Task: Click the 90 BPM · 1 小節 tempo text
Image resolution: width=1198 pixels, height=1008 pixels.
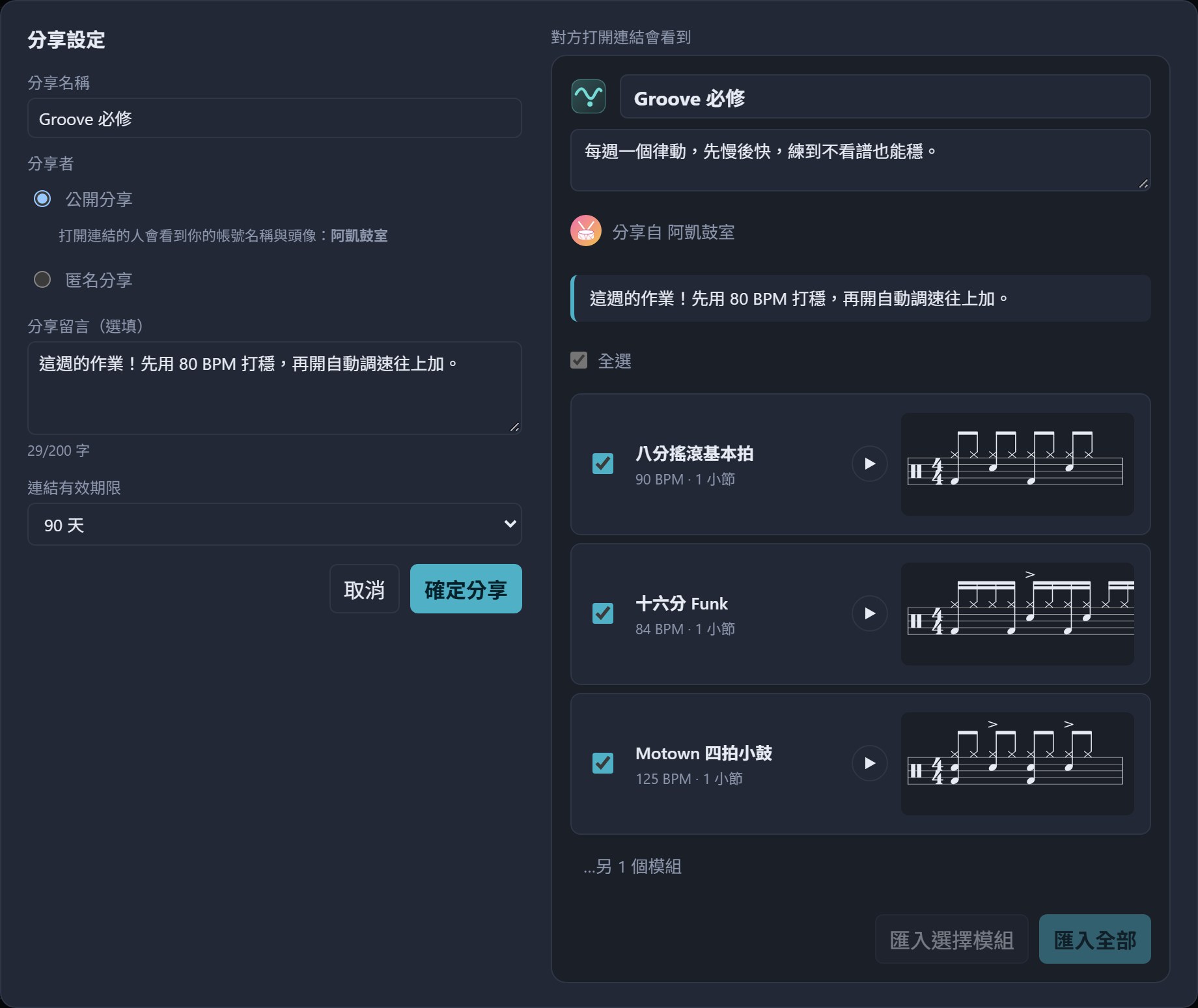Action: point(686,479)
